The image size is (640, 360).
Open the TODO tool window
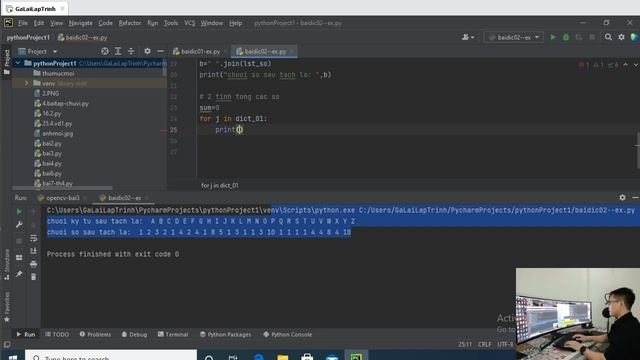57,334
